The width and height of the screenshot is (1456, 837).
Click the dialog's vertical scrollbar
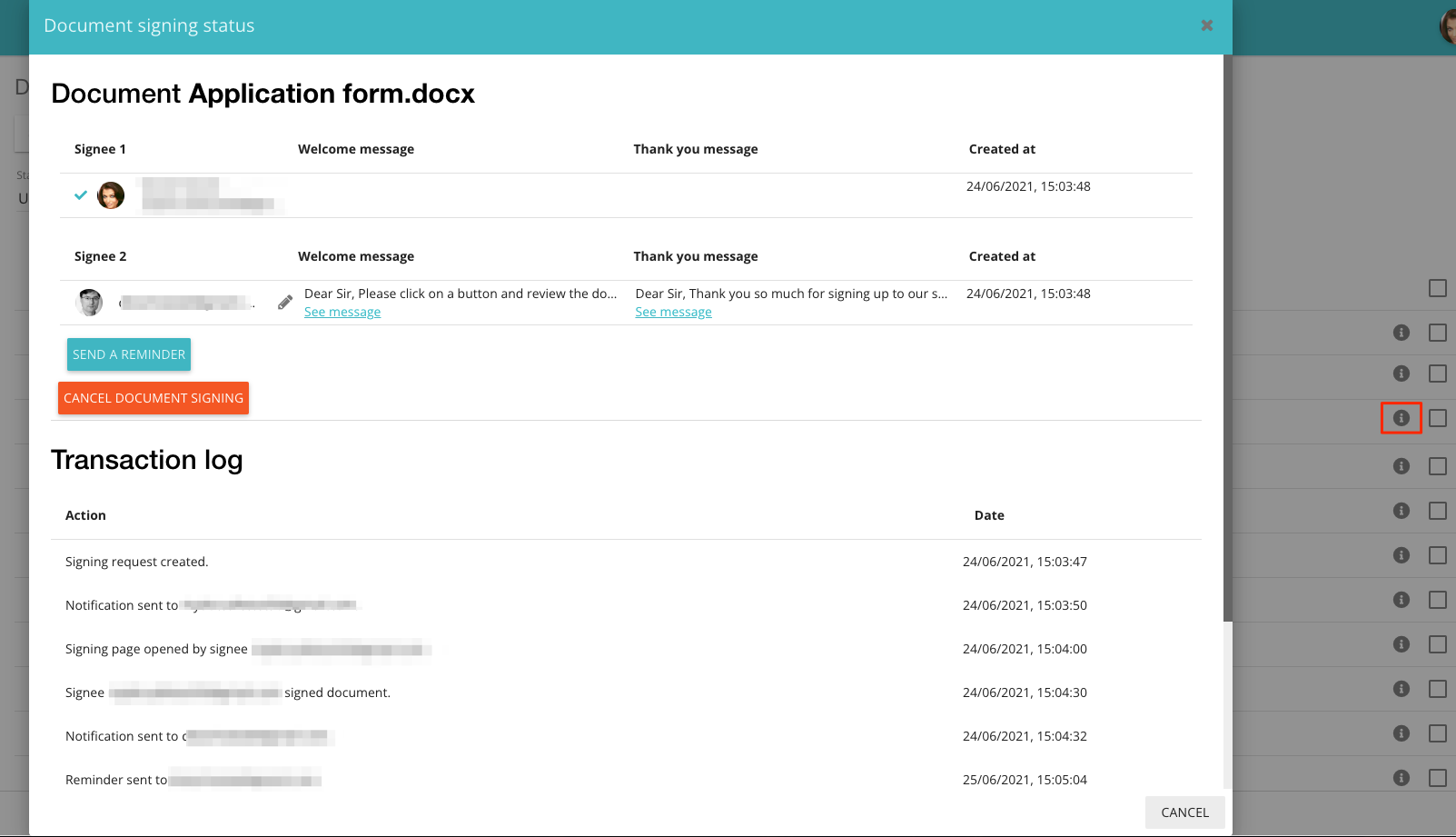1227,336
